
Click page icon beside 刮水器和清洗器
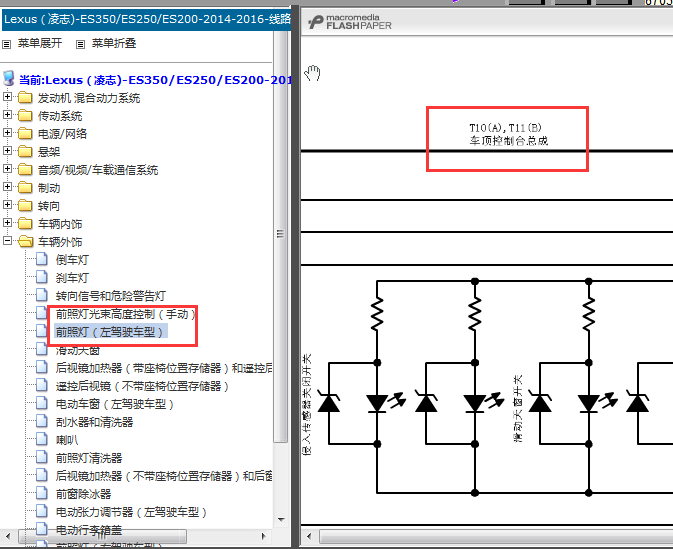tap(42, 422)
